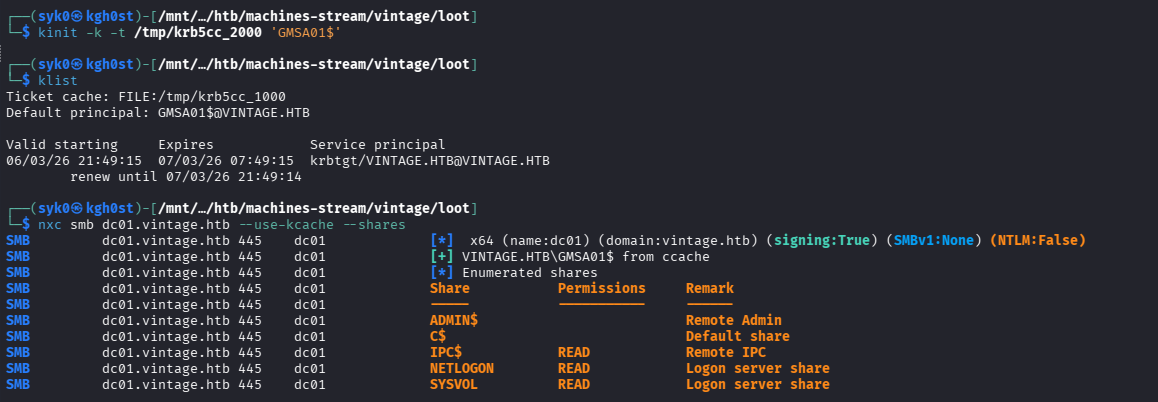Select the C$ share name

[438, 336]
